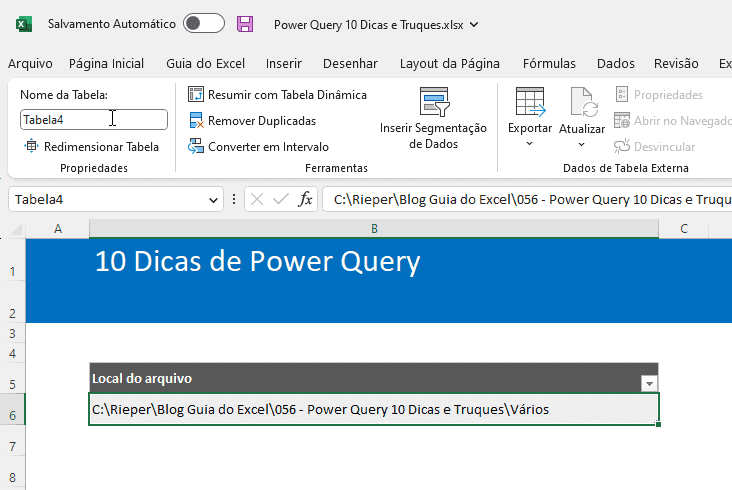Open the Guia do Excel tab
This screenshot has width=732, height=490.
tap(205, 63)
